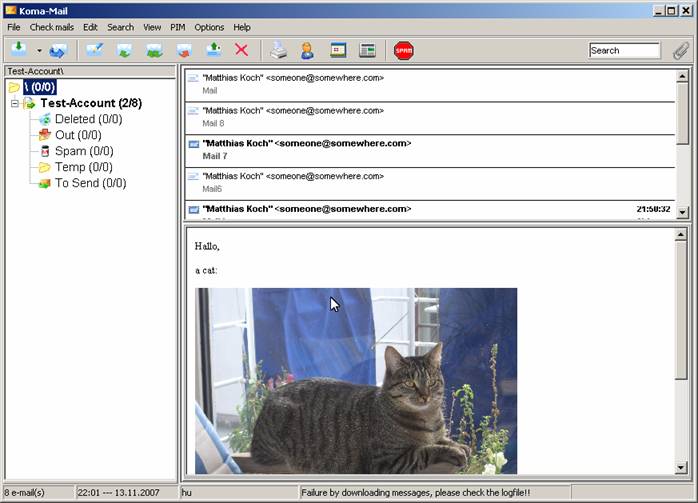Collapse the Test-Account tree node
Image resolution: width=698 pixels, height=503 pixels.
tap(15, 103)
